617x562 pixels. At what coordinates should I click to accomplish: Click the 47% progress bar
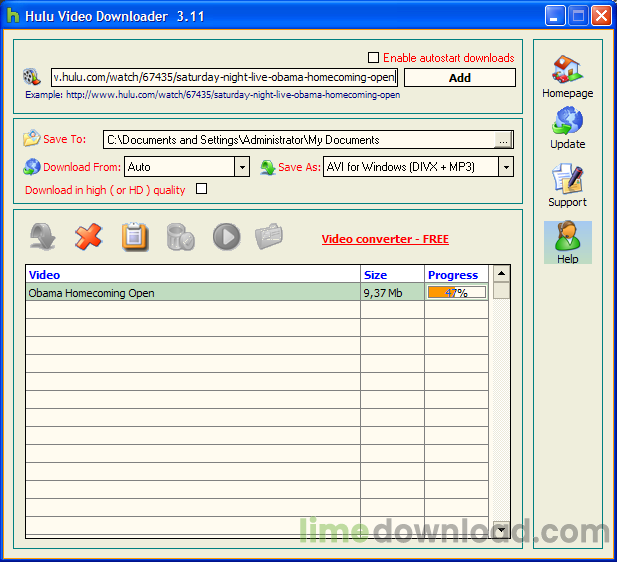456,292
